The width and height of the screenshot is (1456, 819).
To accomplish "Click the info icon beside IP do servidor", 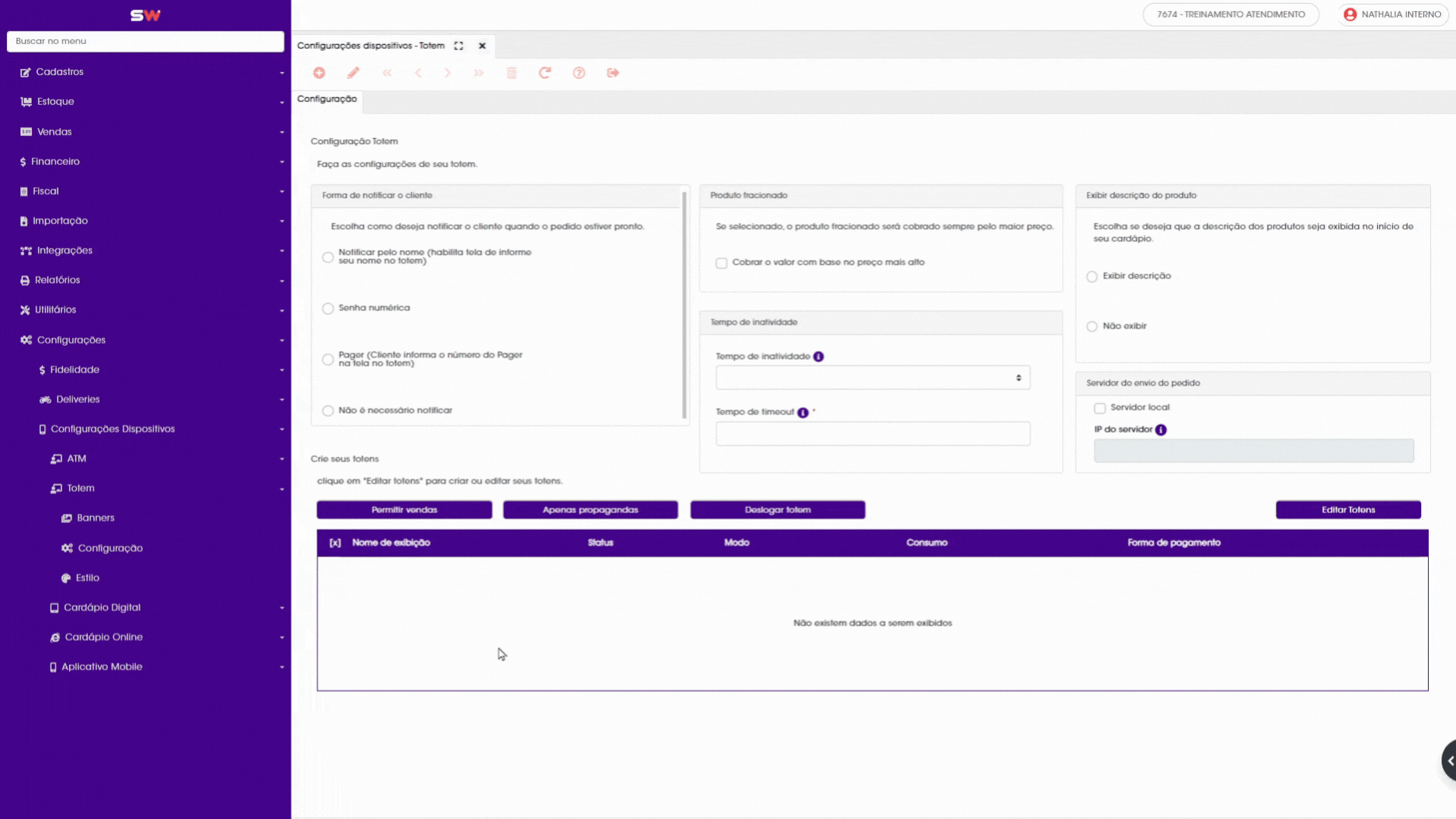I will pos(1161,430).
